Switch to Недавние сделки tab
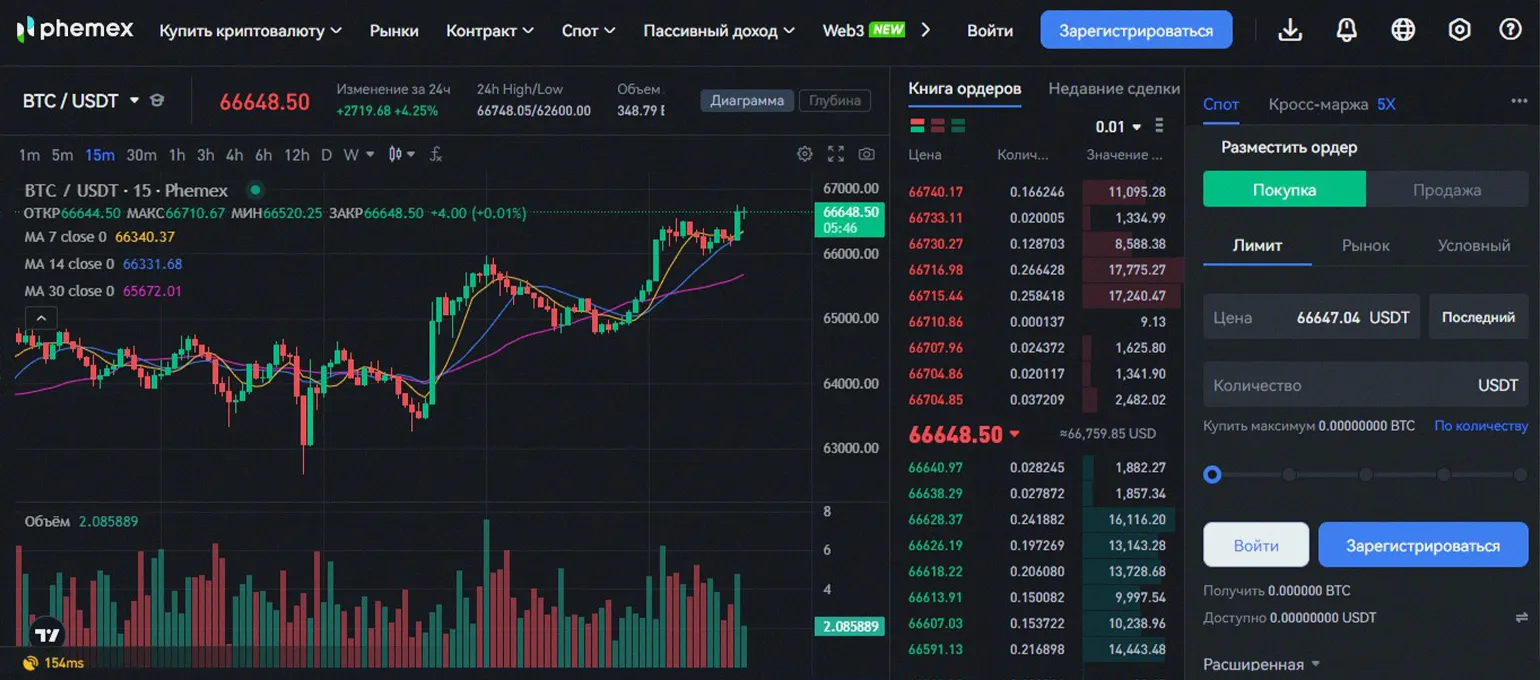This screenshot has width=1540, height=680. pos(1113,89)
